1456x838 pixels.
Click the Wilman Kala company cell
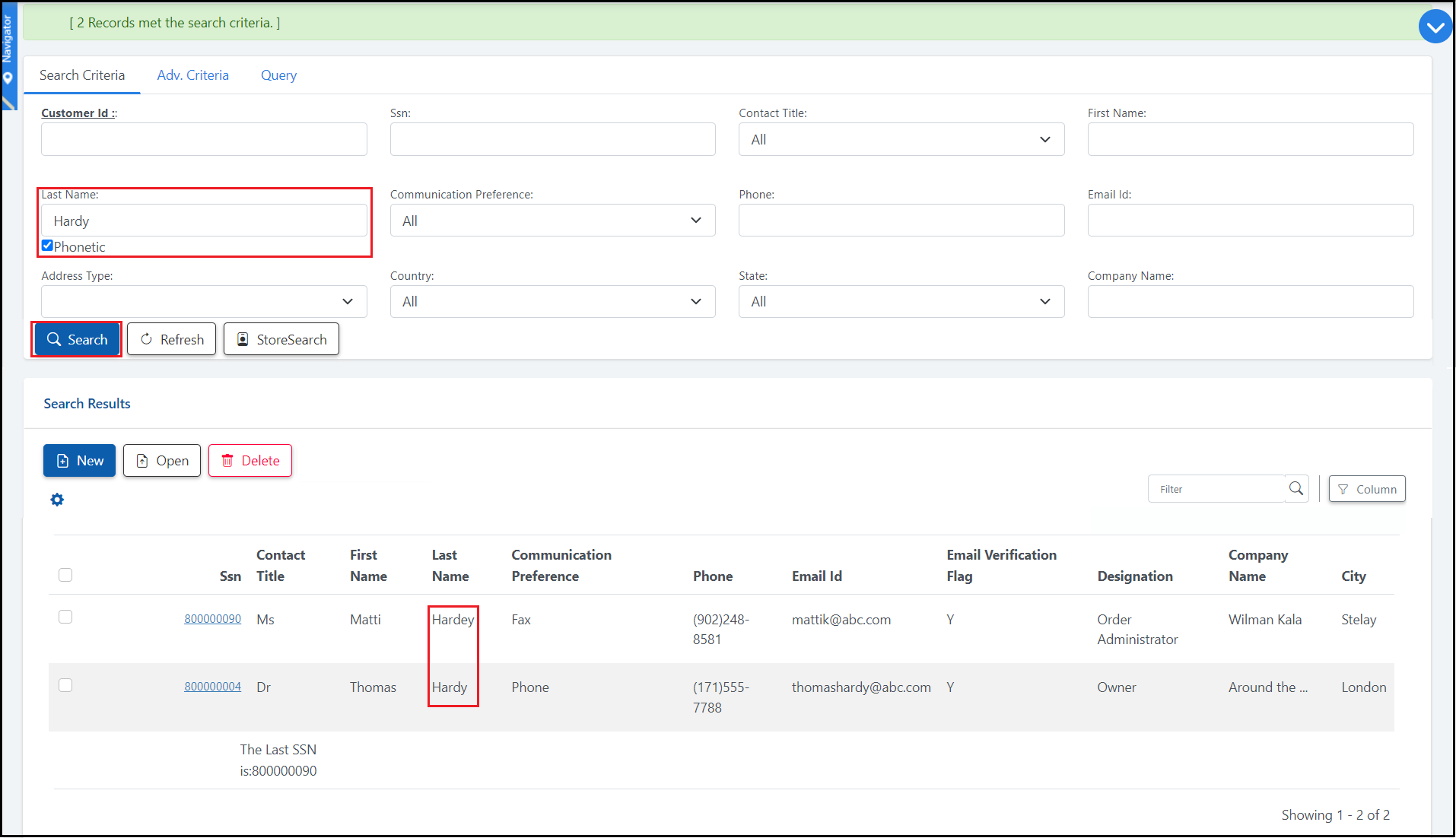[1265, 620]
